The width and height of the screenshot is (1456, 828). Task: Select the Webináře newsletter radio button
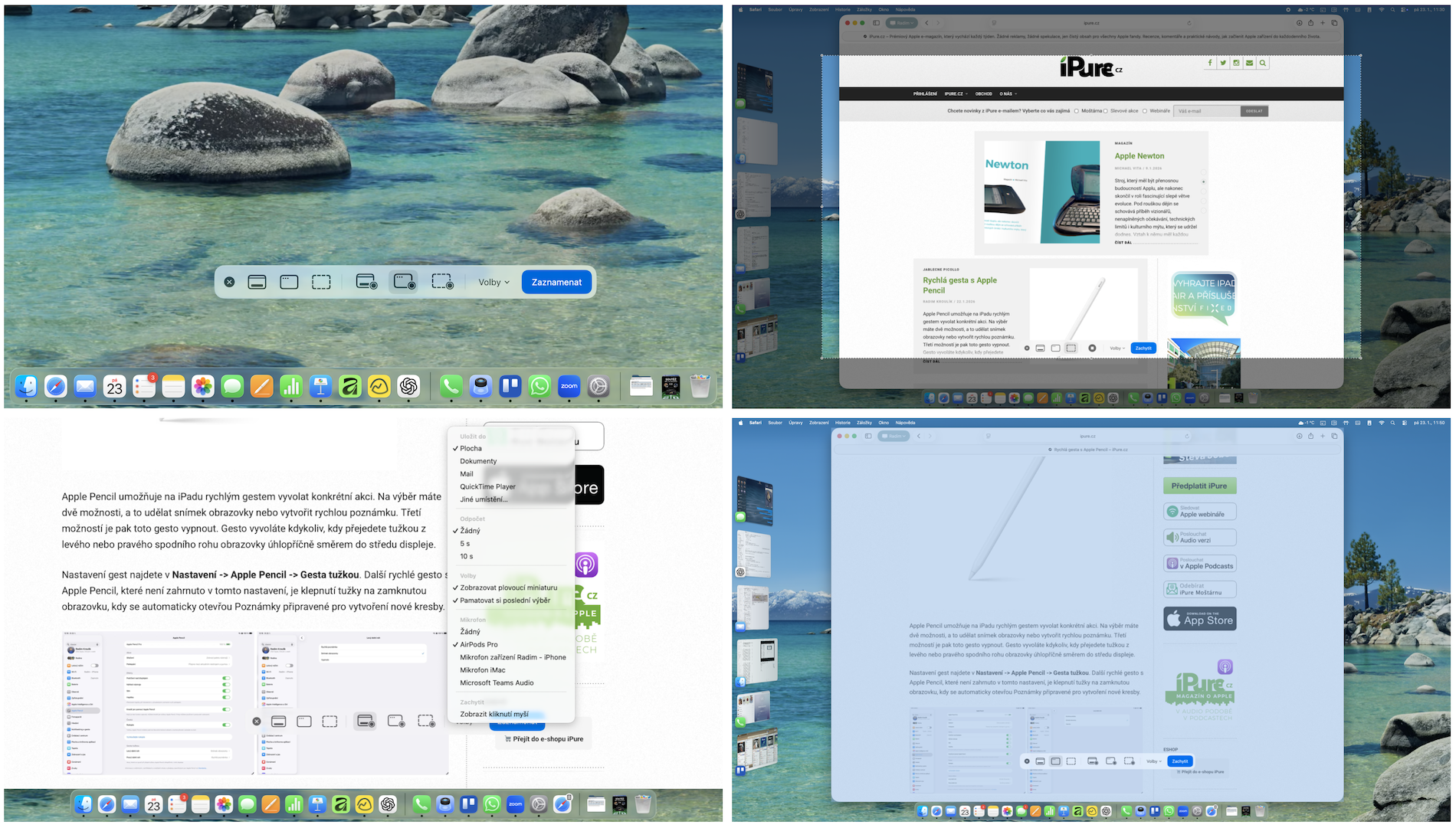coord(1145,111)
